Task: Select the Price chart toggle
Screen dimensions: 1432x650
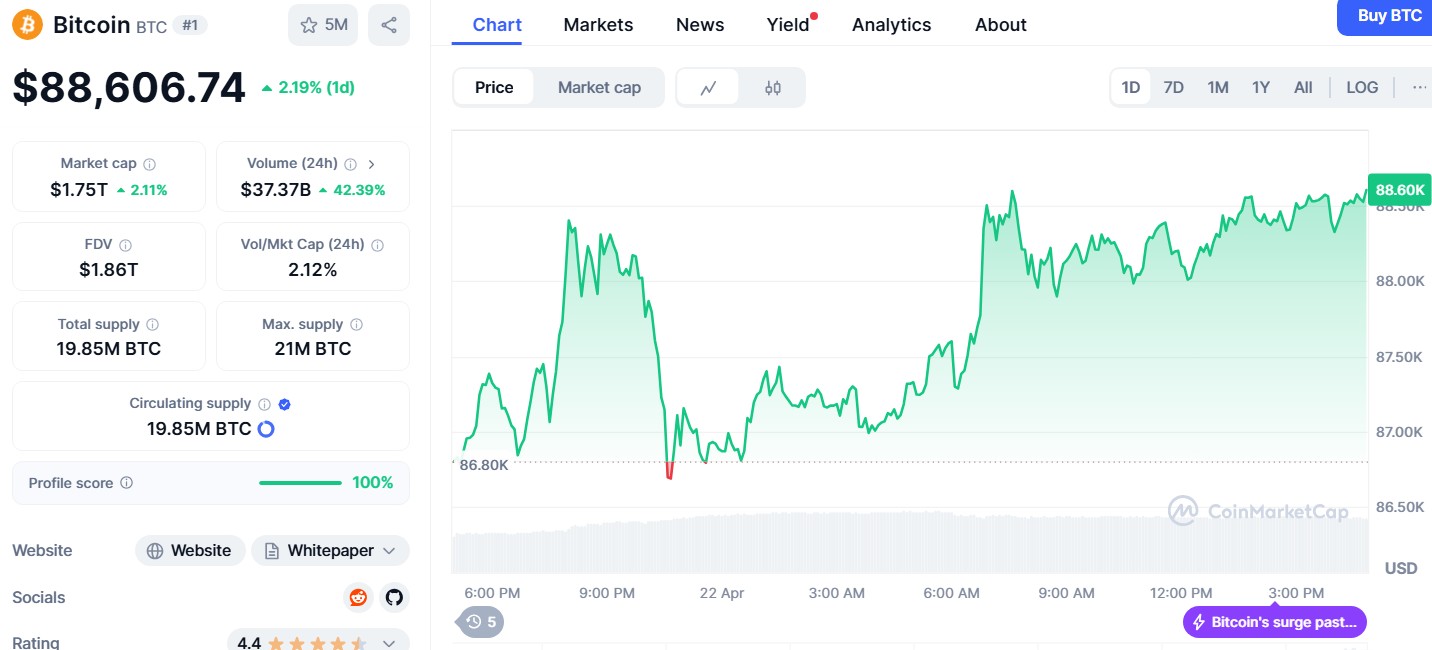Action: (x=494, y=88)
